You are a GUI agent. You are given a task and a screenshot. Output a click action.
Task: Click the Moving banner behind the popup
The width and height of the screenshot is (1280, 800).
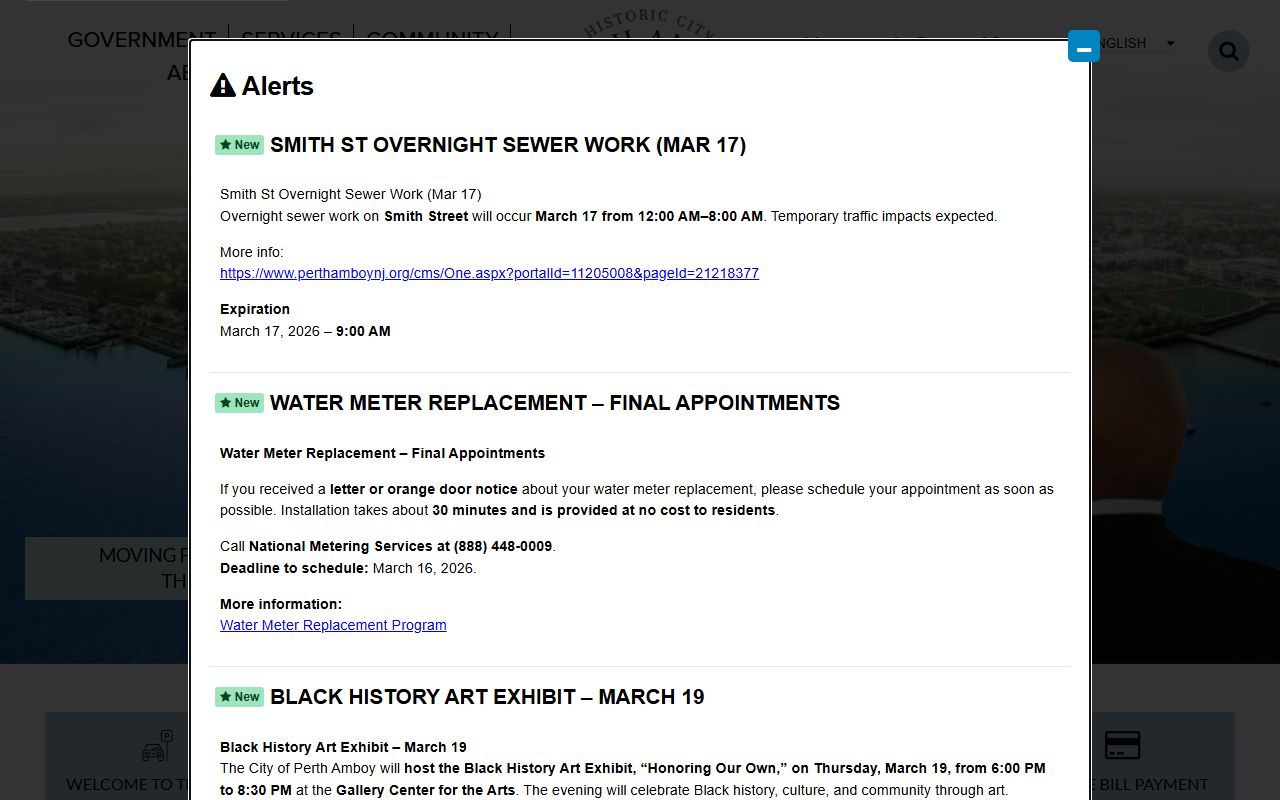(106, 567)
